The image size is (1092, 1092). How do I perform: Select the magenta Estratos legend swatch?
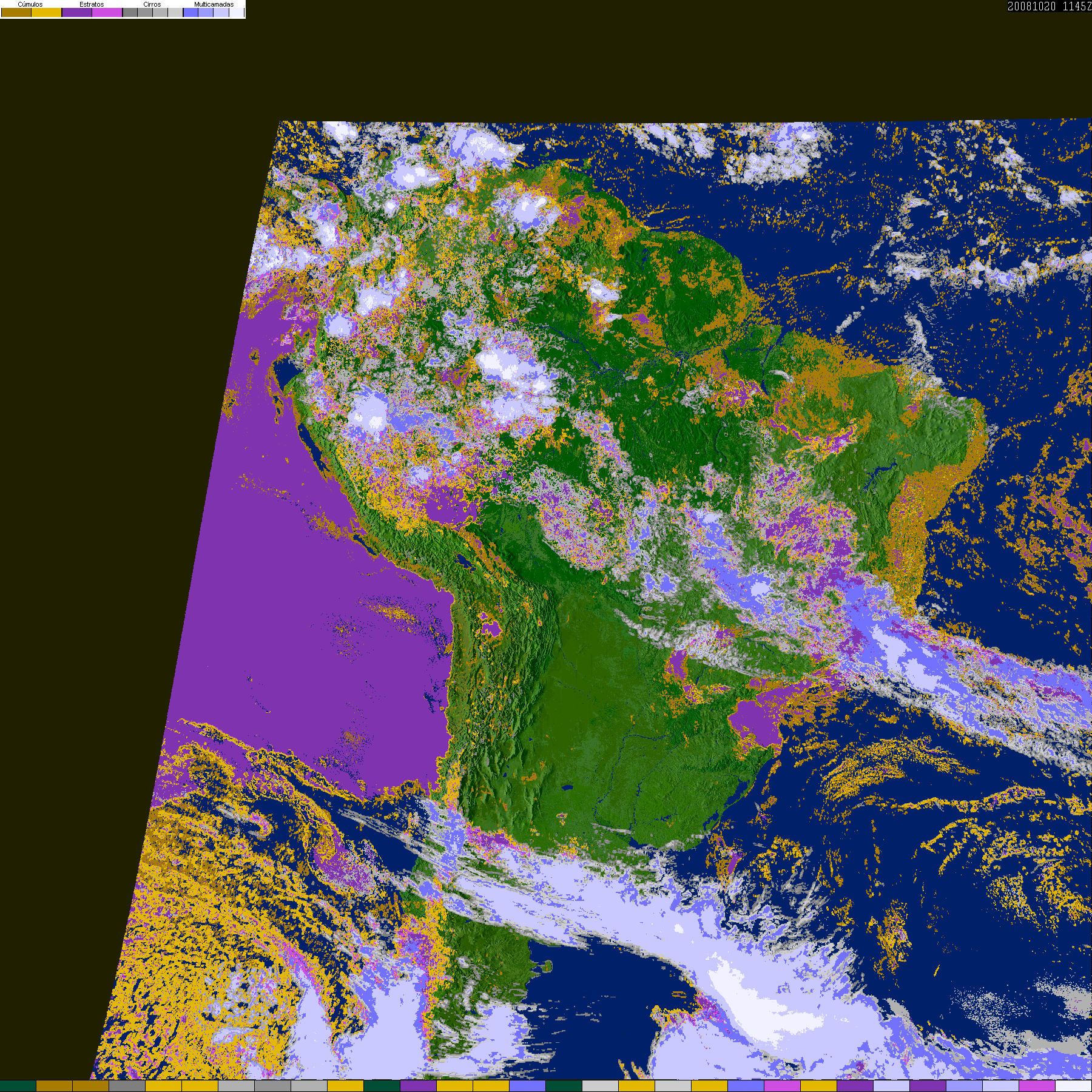[107, 12]
